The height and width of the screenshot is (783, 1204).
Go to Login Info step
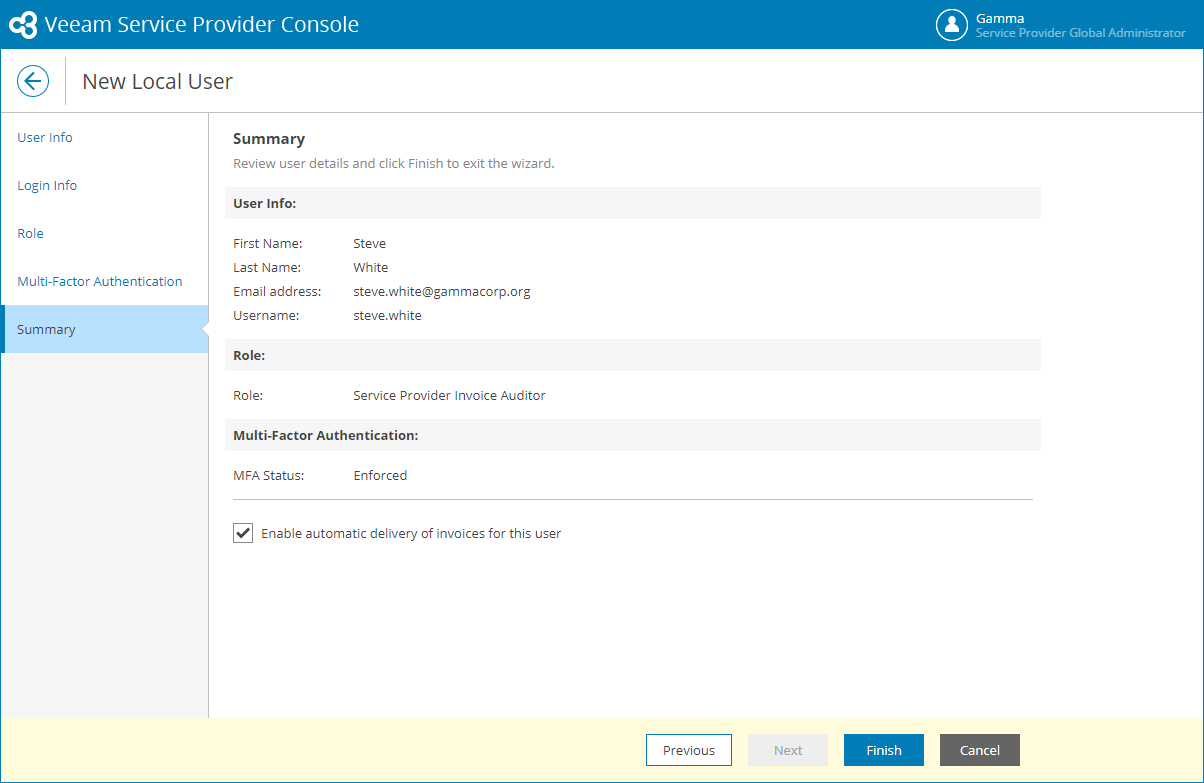[x=47, y=185]
